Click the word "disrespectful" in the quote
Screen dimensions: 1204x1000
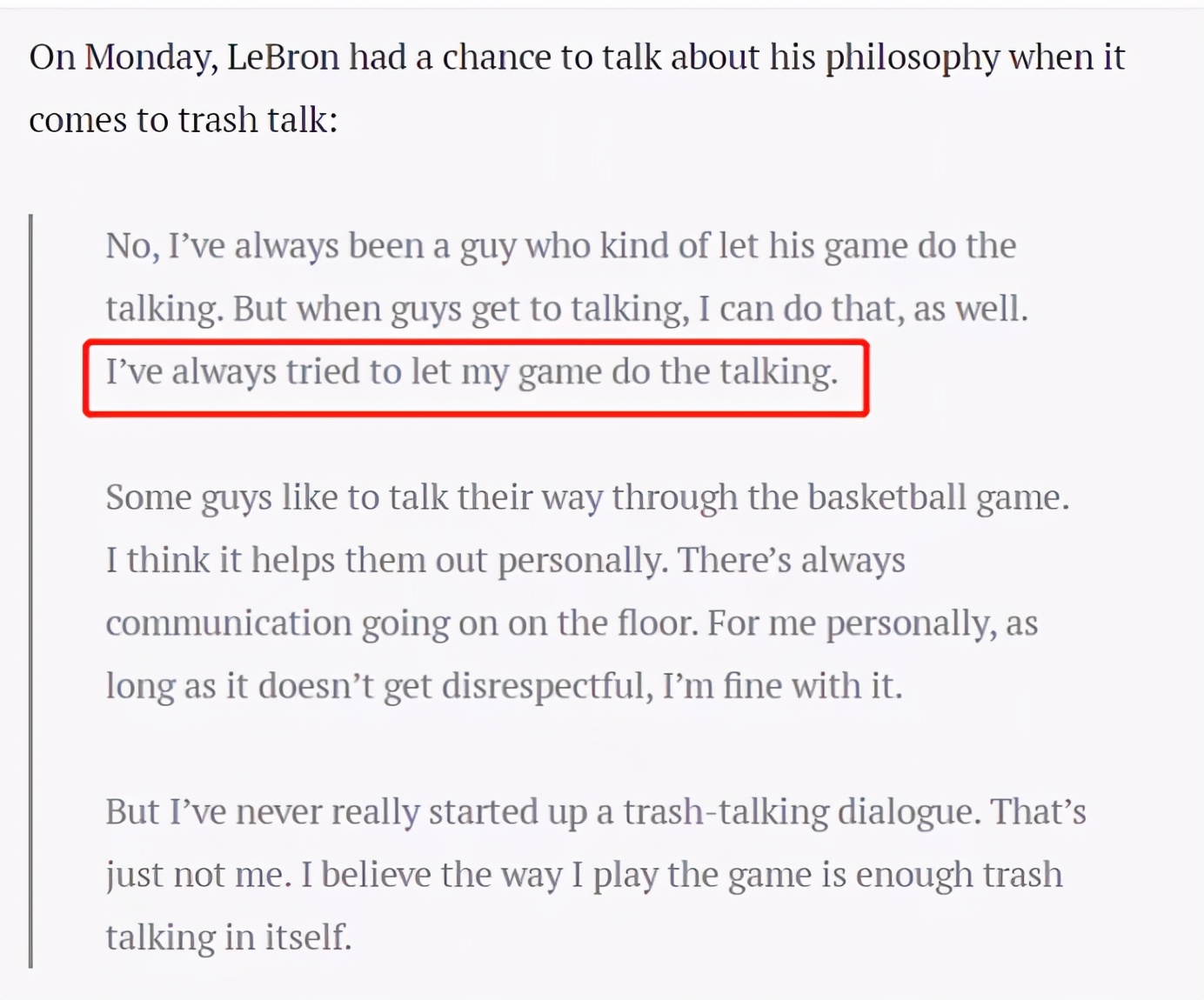547,687
